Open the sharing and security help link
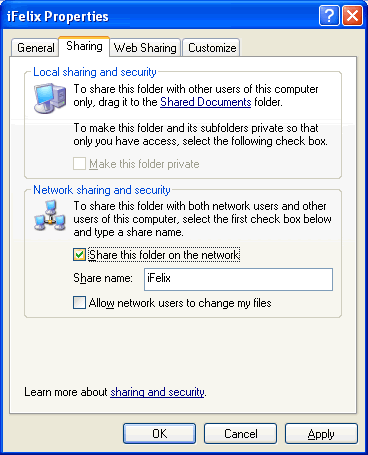Screen dimensions: 368x455 tap(157, 392)
